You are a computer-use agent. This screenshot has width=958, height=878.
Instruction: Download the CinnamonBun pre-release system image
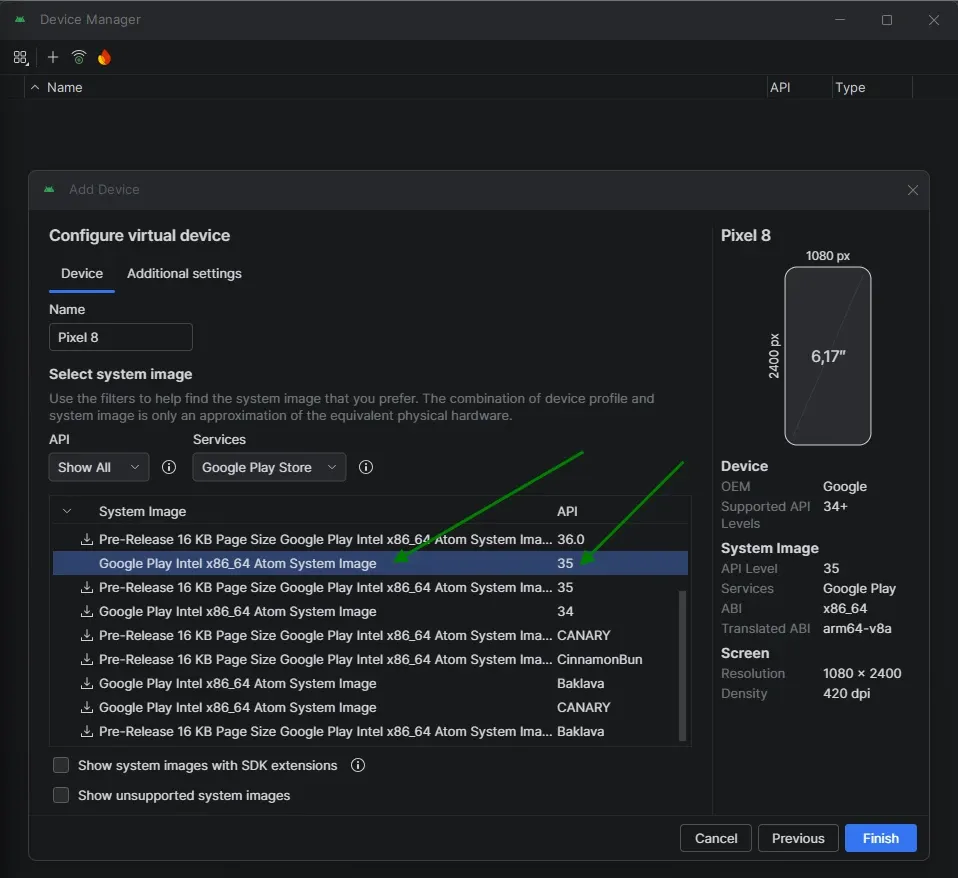pos(87,659)
